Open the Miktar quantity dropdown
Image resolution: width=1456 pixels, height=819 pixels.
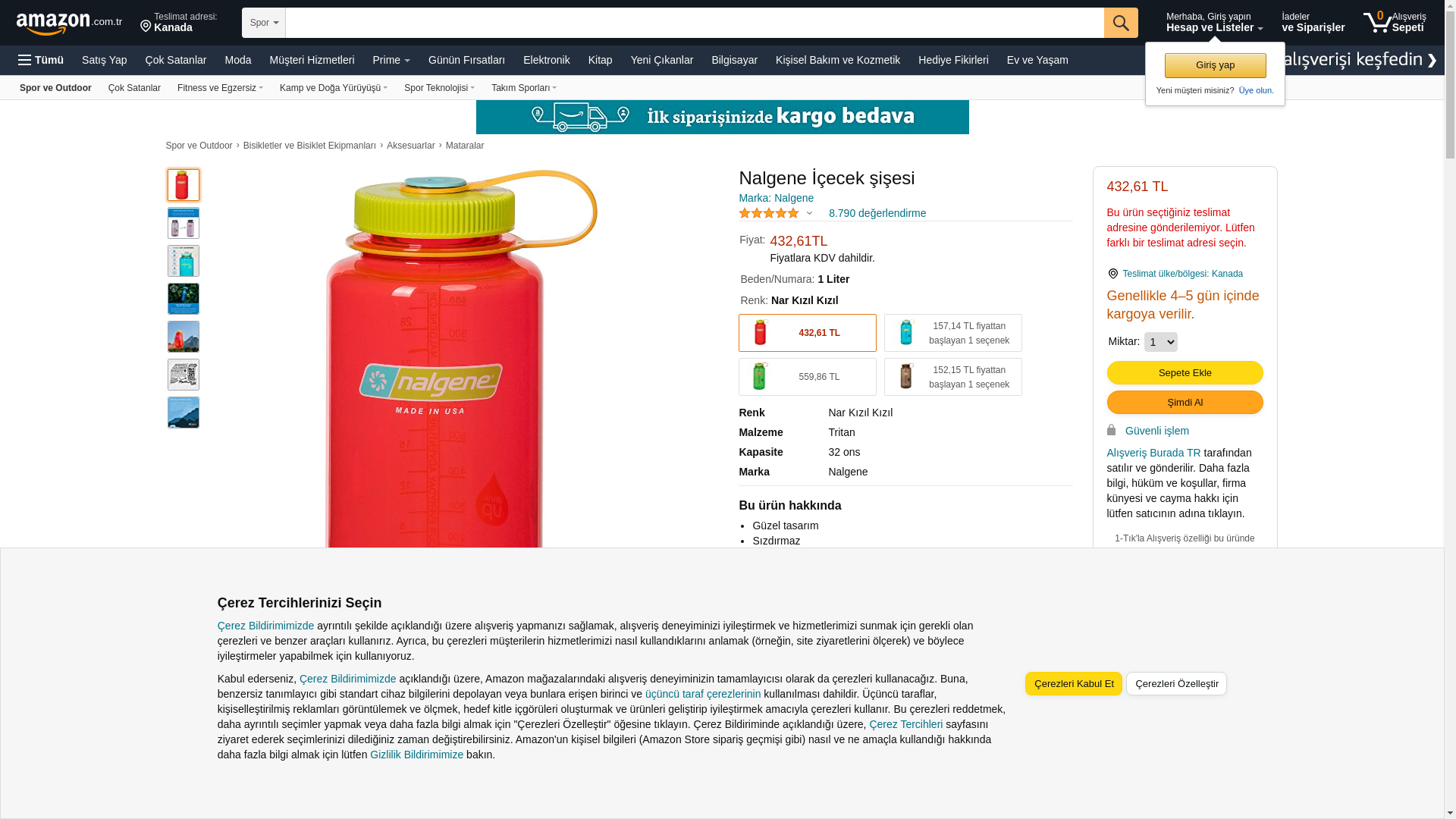1160,342
